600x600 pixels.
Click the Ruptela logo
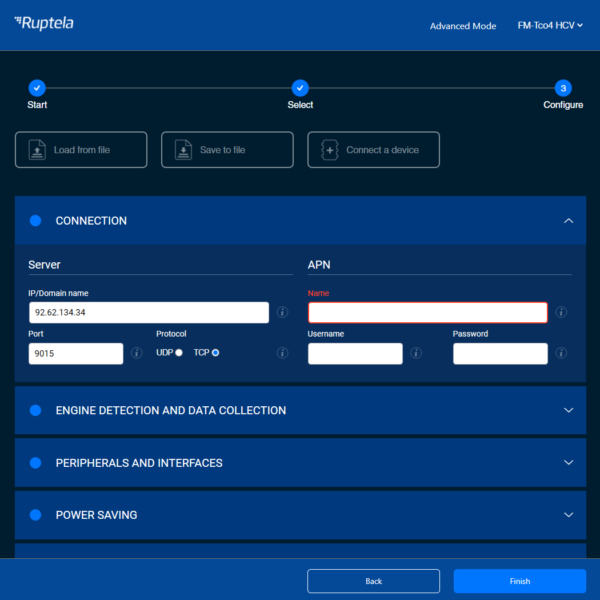[x=44, y=23]
